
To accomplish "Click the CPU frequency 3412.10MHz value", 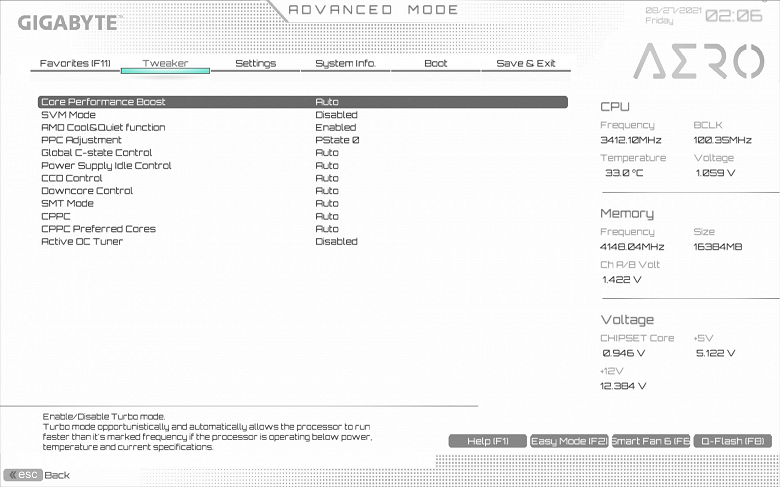I will tap(631, 140).
